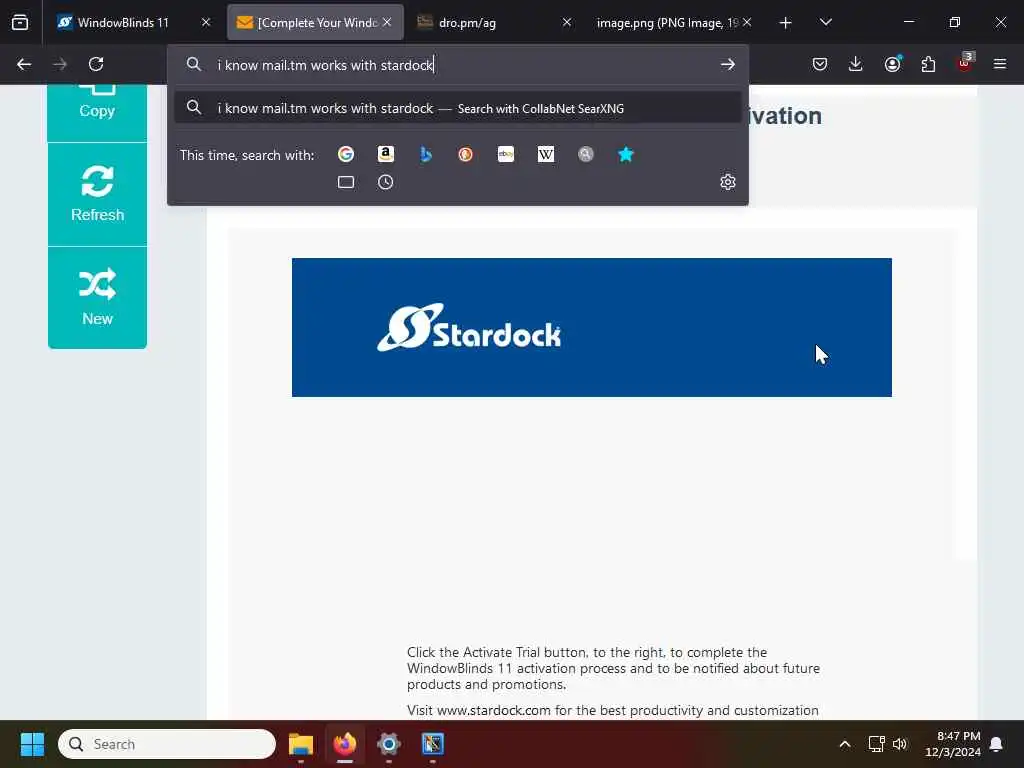Image resolution: width=1024 pixels, height=768 pixels.
Task: Search this time with Bing
Action: pyautogui.click(x=426, y=154)
